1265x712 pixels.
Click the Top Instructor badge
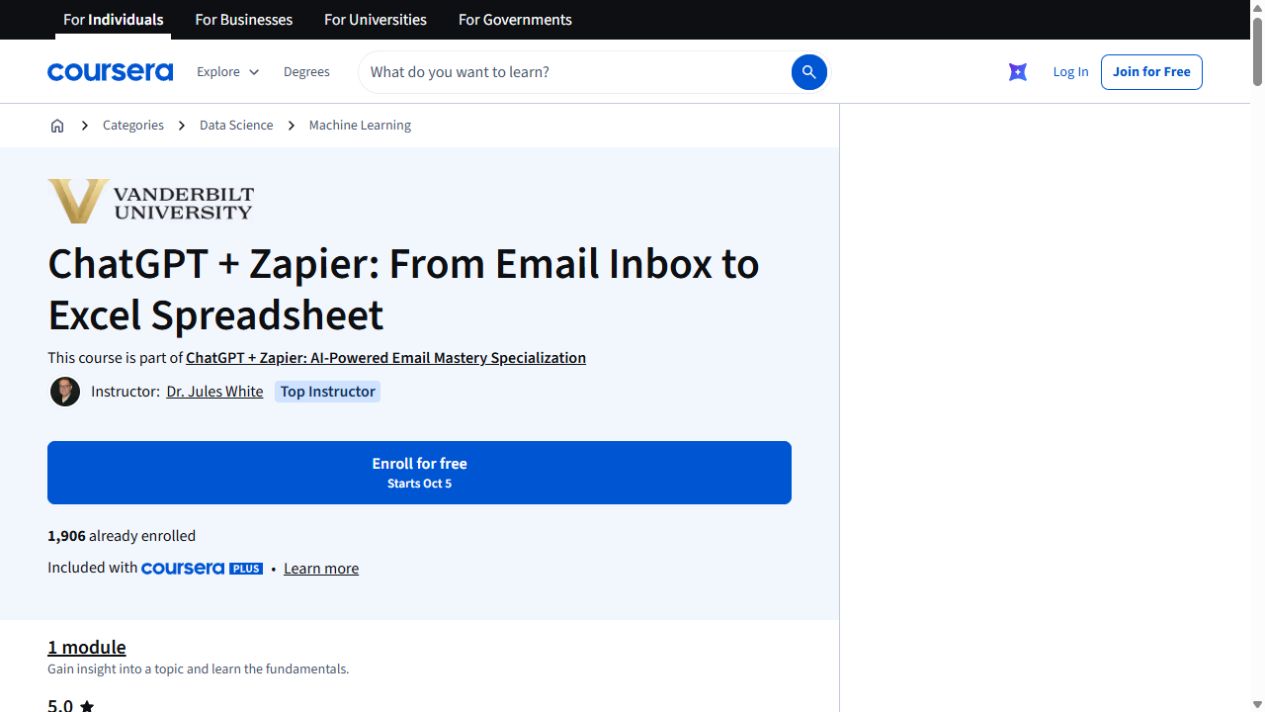327,391
